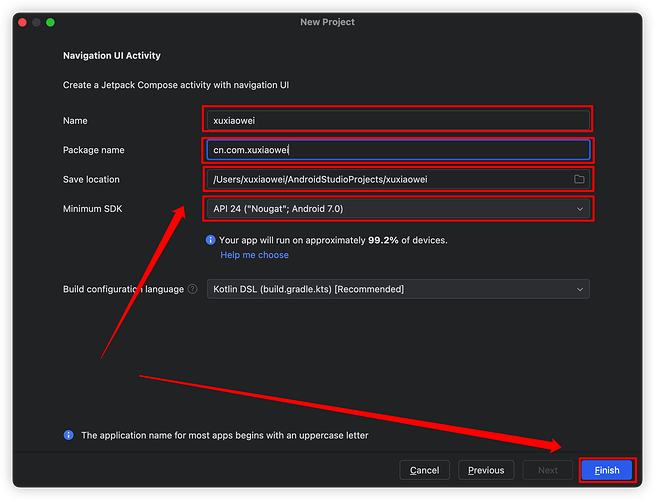Click the green maximize window button
The height and width of the screenshot is (500, 654).
[x=51, y=22]
